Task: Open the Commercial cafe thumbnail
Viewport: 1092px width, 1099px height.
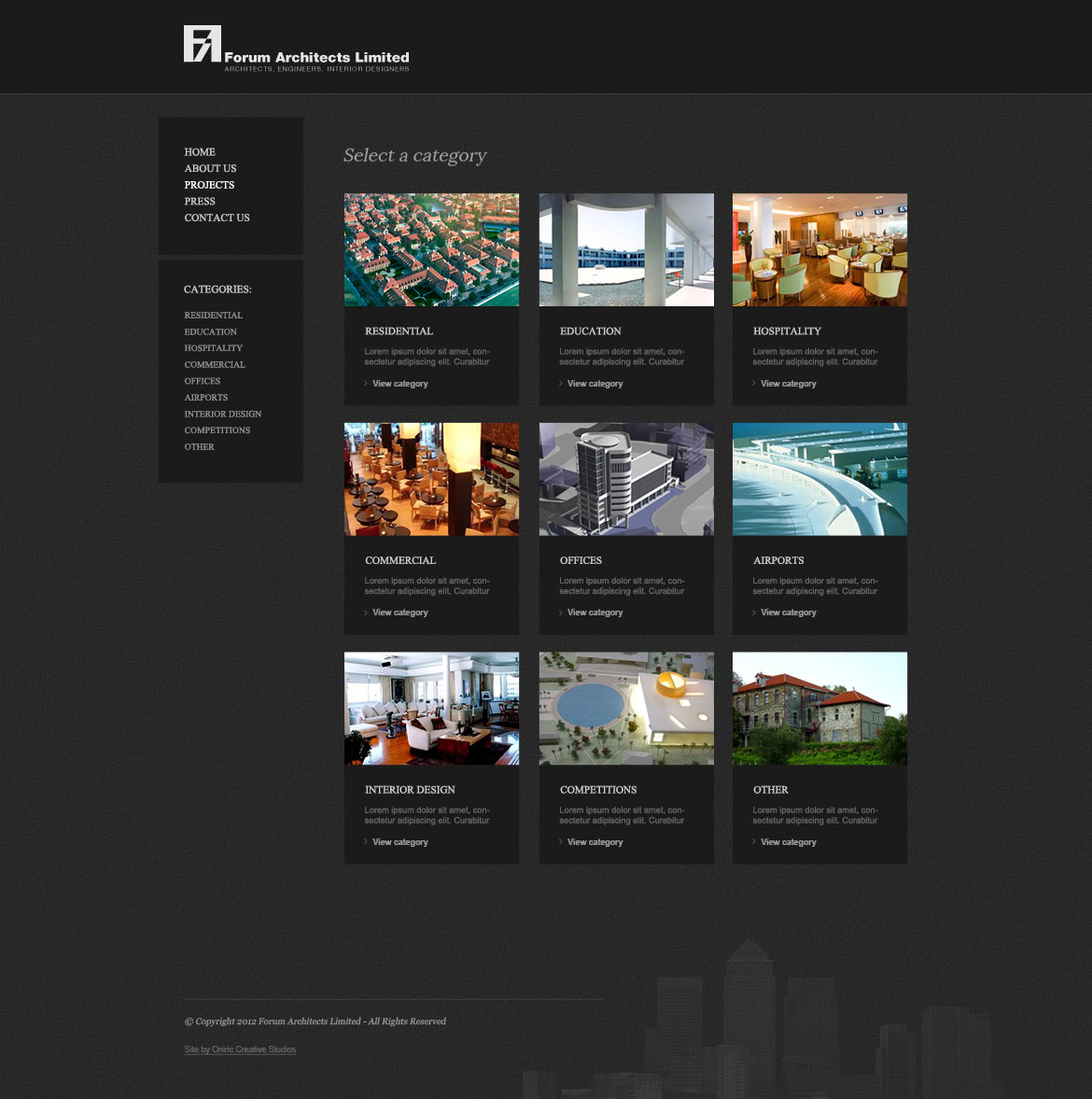Action: pyautogui.click(x=431, y=479)
